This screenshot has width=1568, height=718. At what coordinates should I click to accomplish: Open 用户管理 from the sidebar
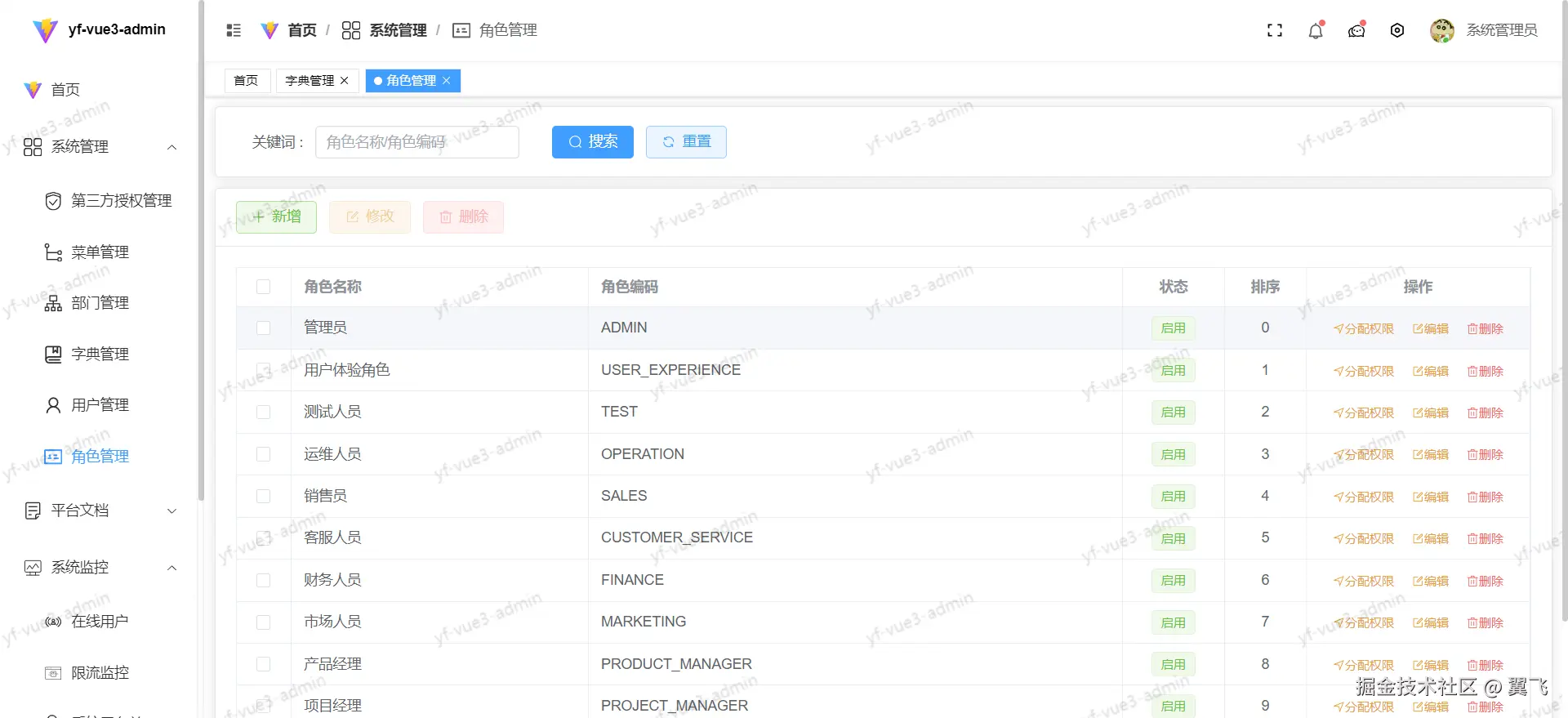[x=100, y=405]
